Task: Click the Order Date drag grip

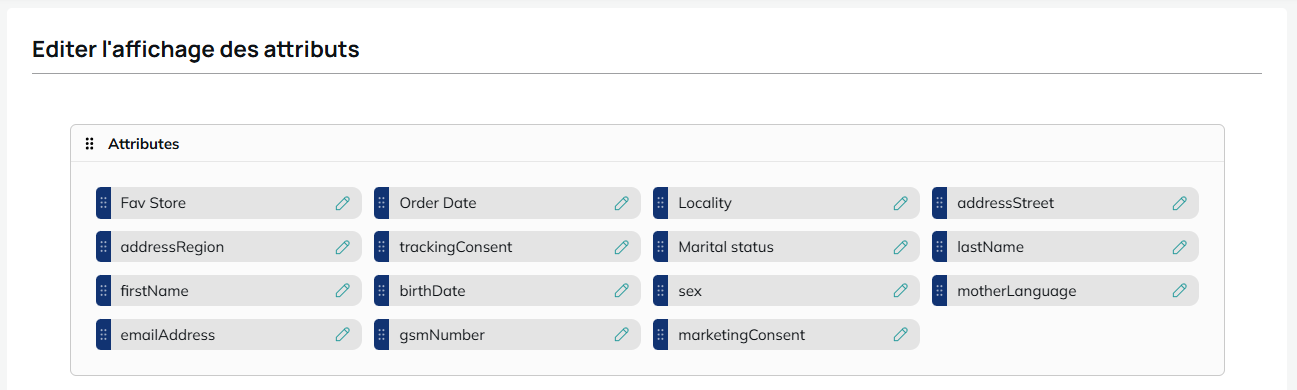Action: pyautogui.click(x=382, y=203)
